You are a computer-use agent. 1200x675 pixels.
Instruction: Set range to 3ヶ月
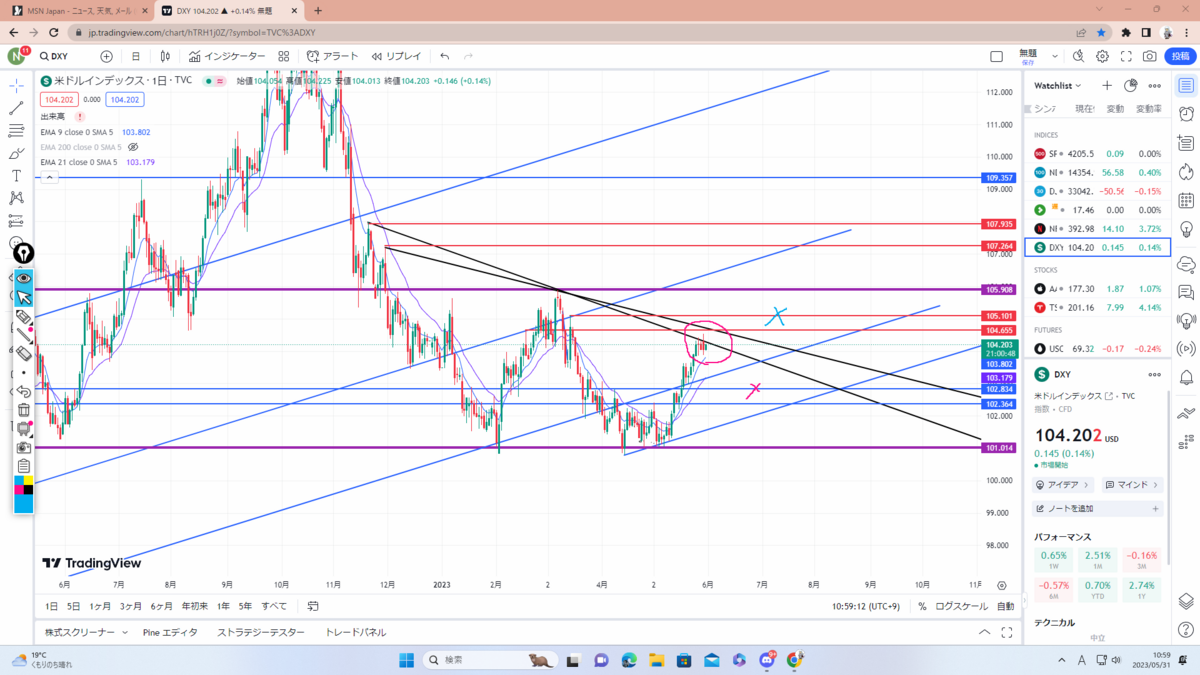[130, 606]
